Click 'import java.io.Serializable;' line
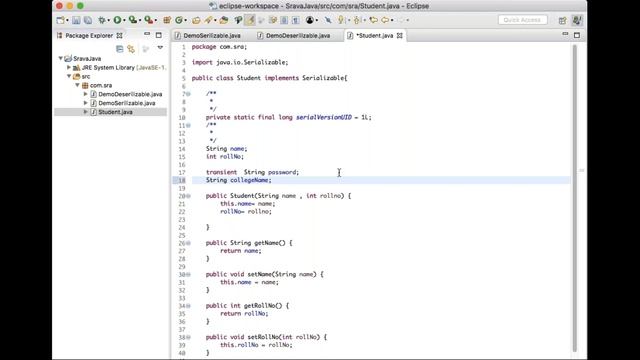 [240, 62]
